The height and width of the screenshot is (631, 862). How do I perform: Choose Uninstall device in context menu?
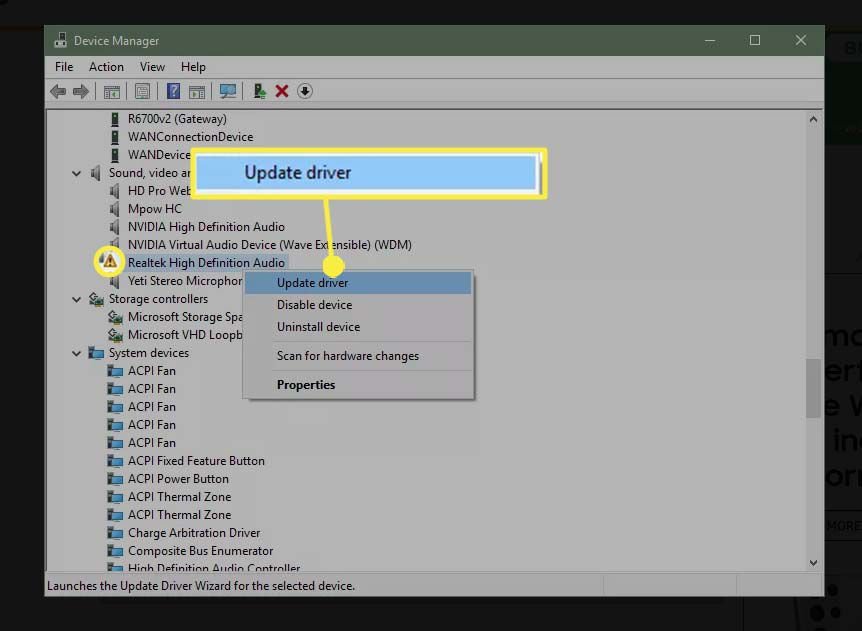click(x=358, y=327)
